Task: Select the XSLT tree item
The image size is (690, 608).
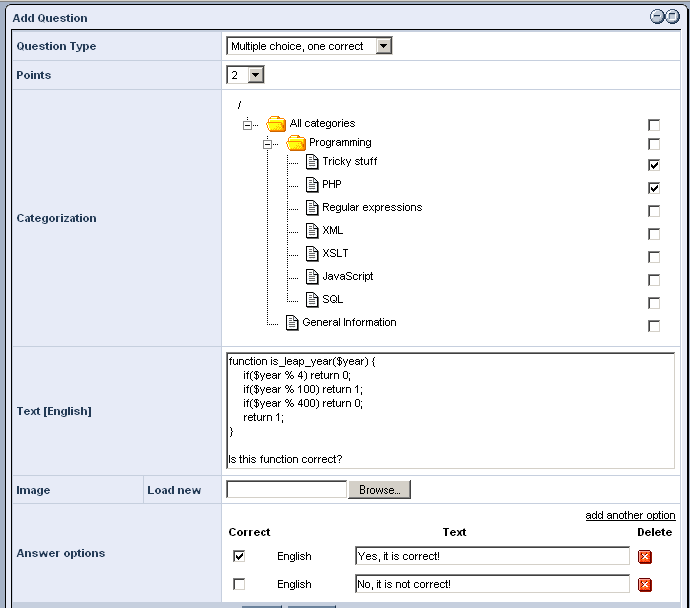Action: pos(335,253)
